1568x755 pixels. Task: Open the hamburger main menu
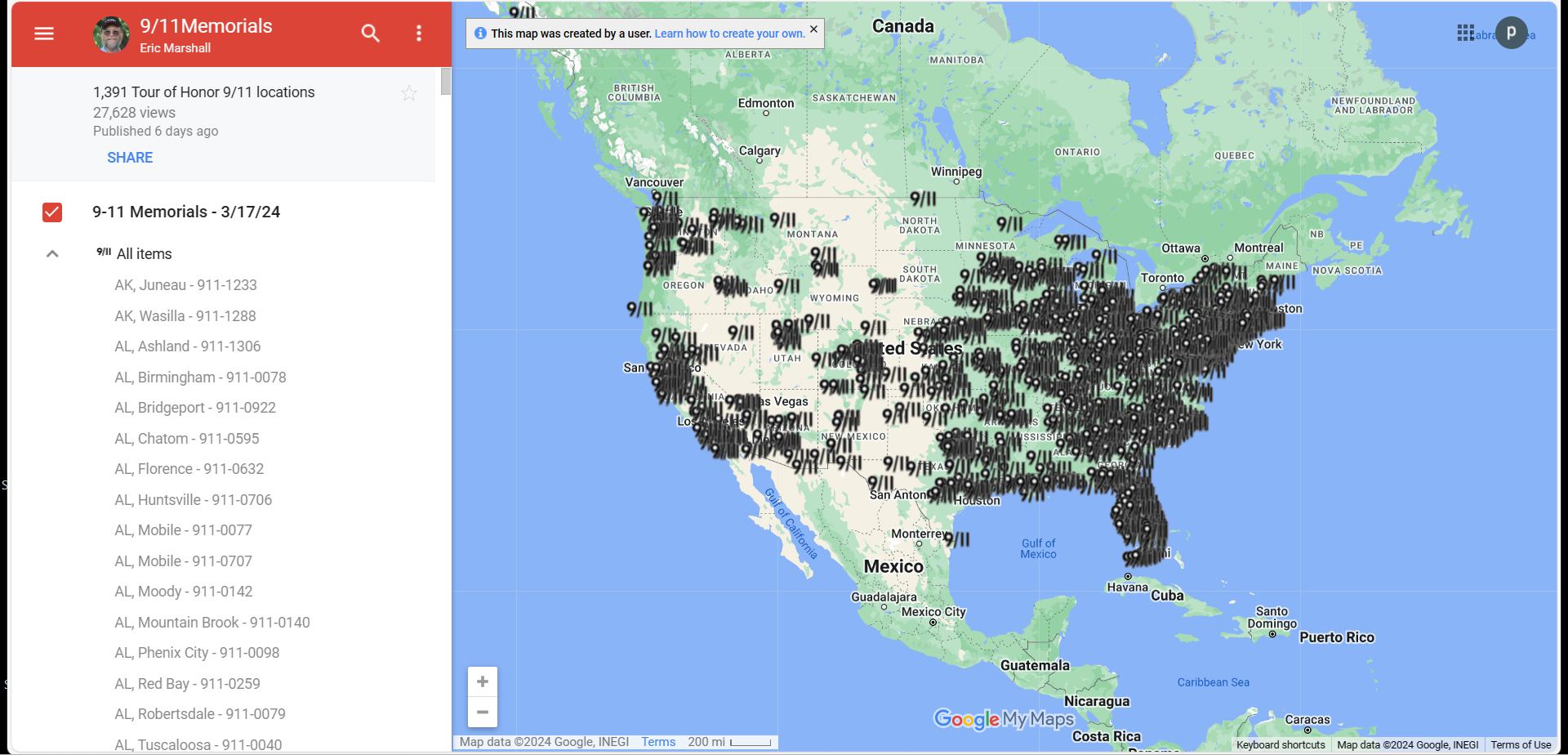pyautogui.click(x=44, y=34)
